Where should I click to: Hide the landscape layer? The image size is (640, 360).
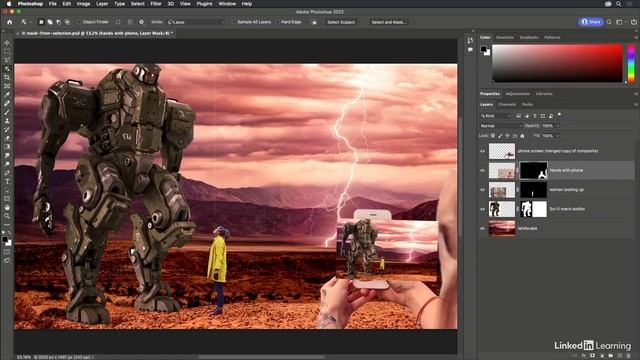tap(482, 229)
